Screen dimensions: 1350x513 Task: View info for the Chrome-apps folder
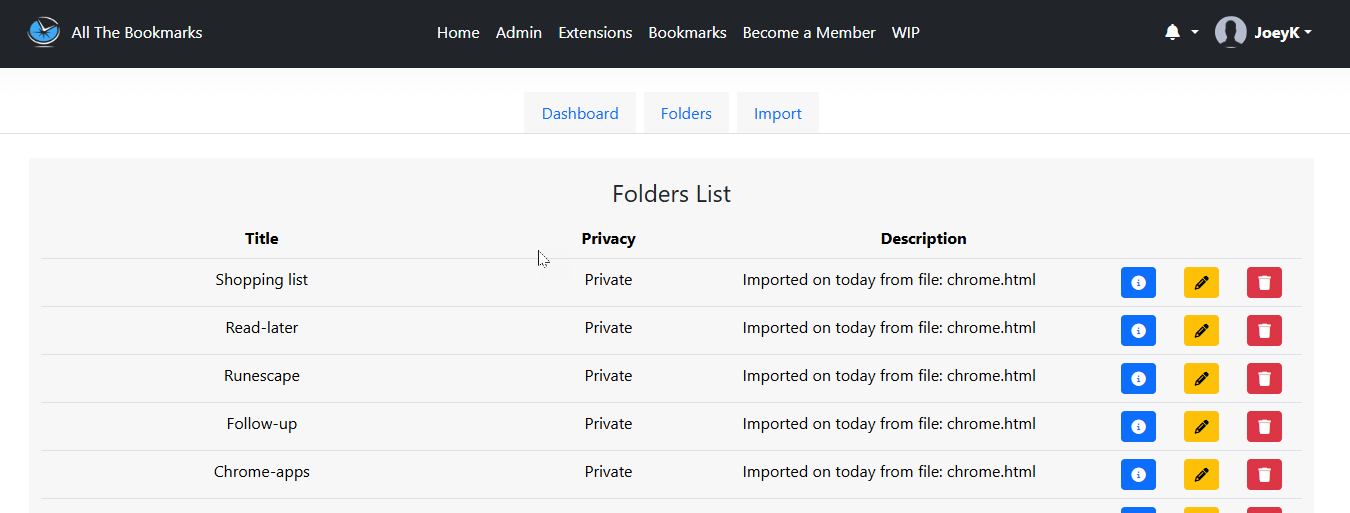1138,475
